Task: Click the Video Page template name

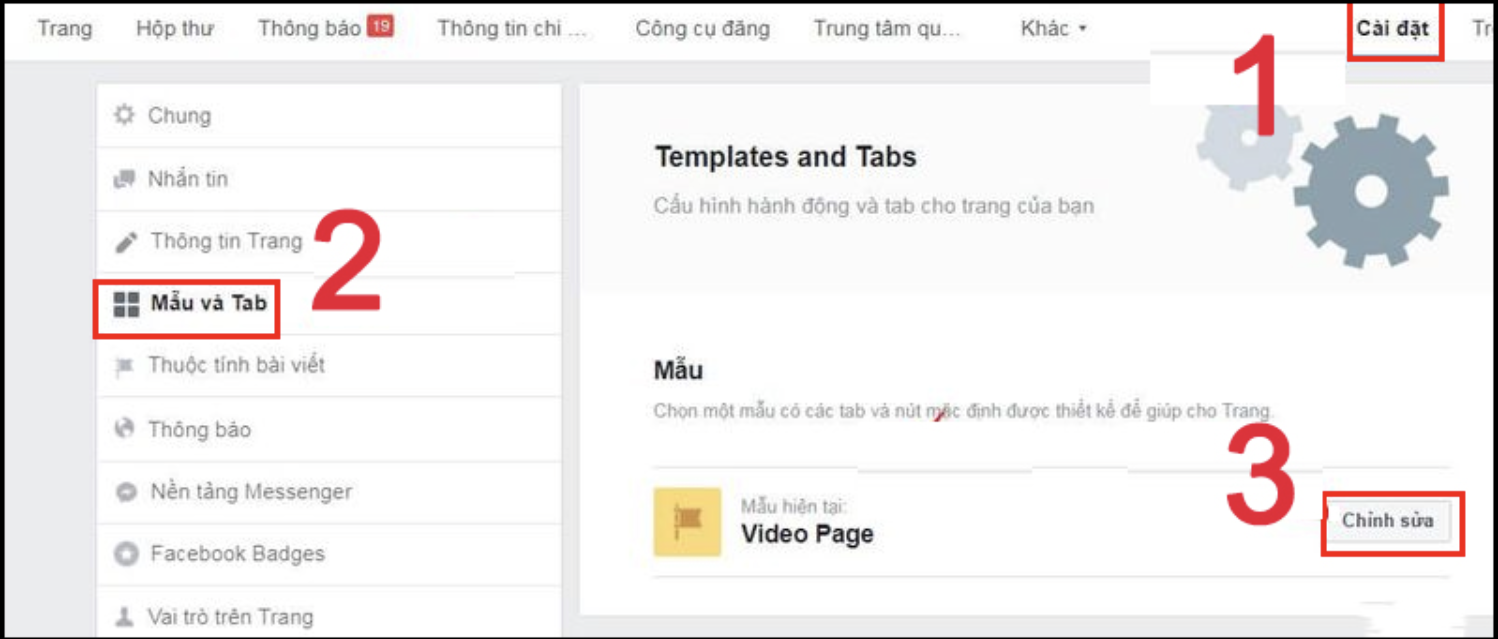Action: point(806,534)
